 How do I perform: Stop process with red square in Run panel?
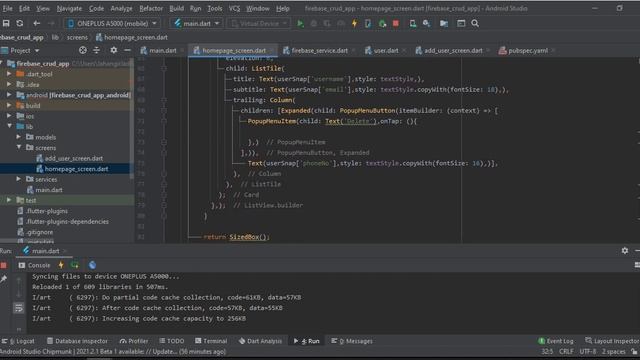[x=4, y=265]
